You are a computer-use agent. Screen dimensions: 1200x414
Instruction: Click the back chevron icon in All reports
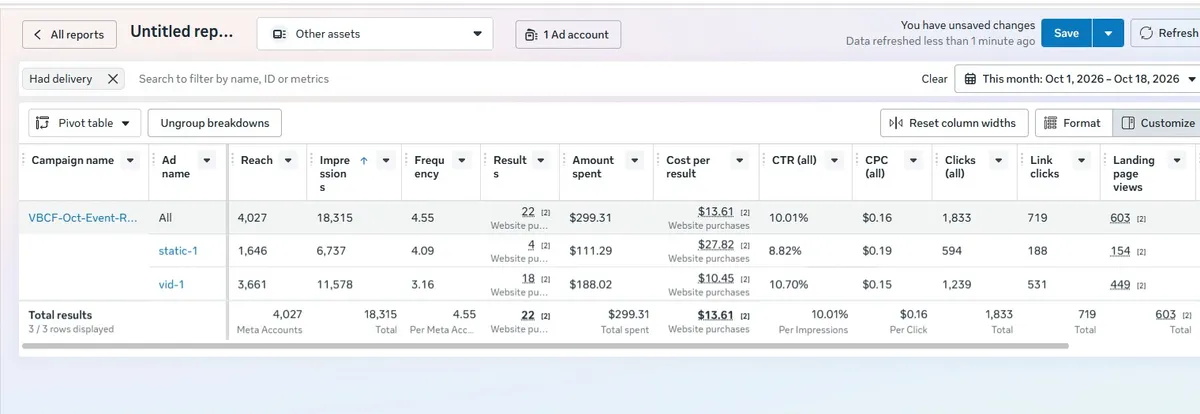point(38,34)
